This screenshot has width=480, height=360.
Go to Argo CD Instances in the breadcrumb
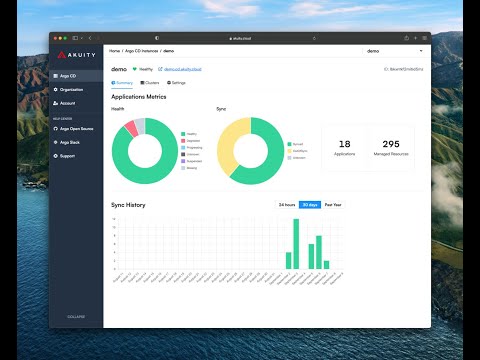[141, 51]
